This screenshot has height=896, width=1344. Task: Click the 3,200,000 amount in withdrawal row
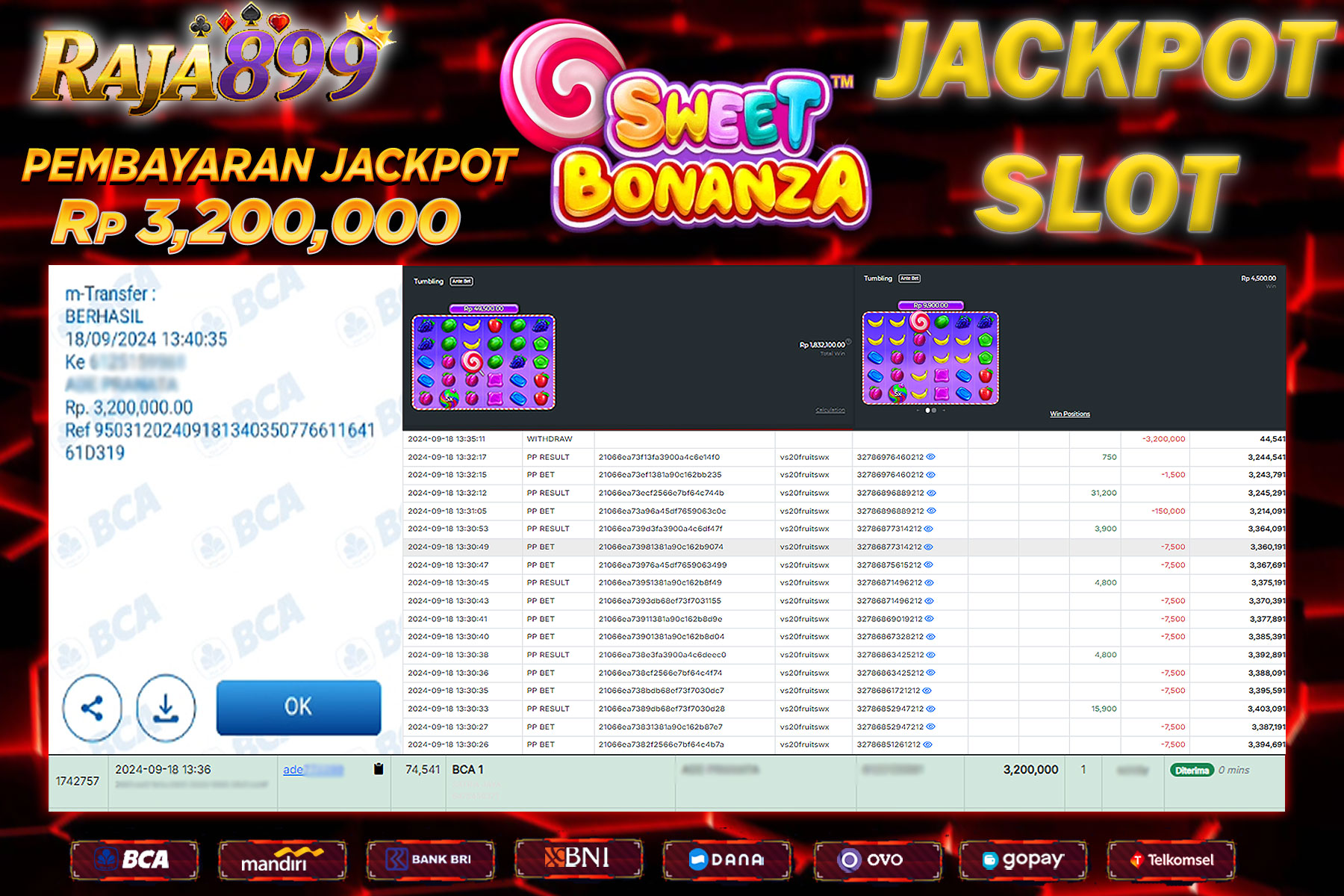1030,770
